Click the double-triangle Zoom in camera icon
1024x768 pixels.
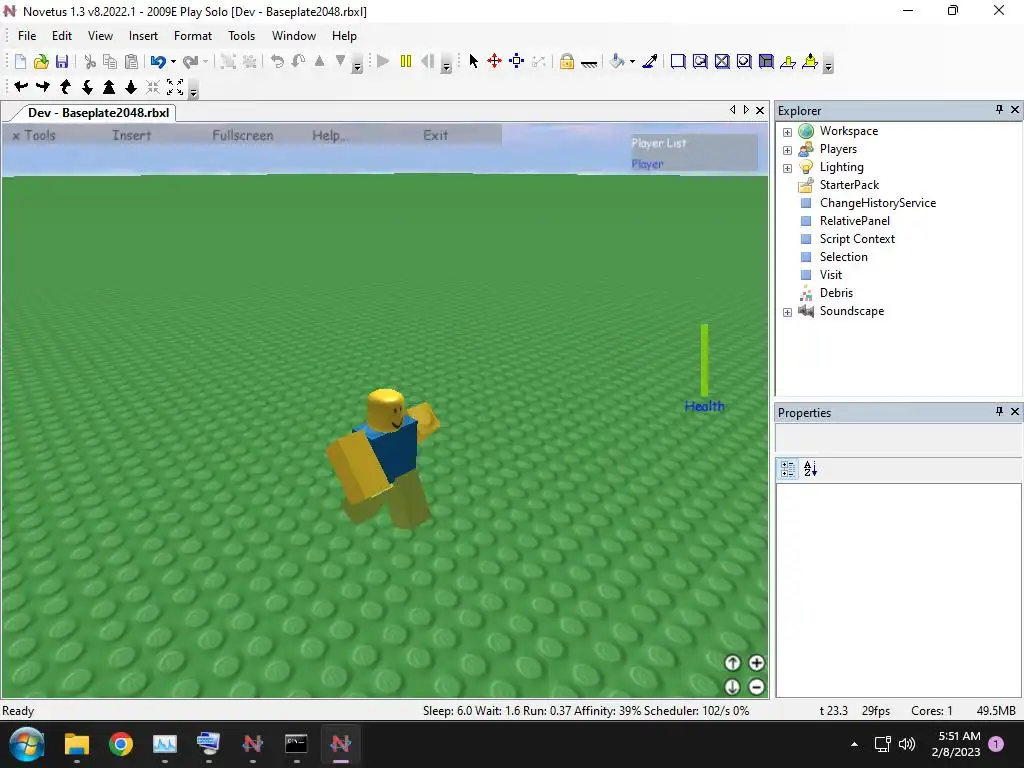click(x=109, y=86)
